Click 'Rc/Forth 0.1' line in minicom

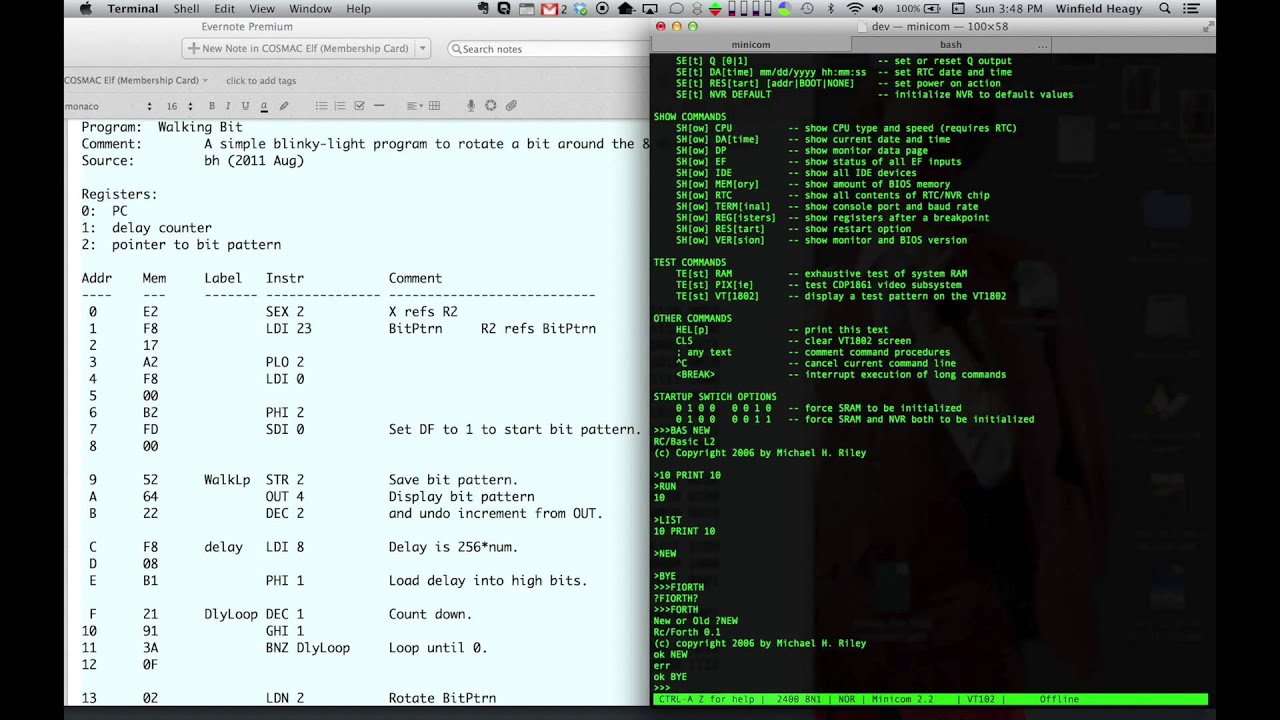[687, 632]
